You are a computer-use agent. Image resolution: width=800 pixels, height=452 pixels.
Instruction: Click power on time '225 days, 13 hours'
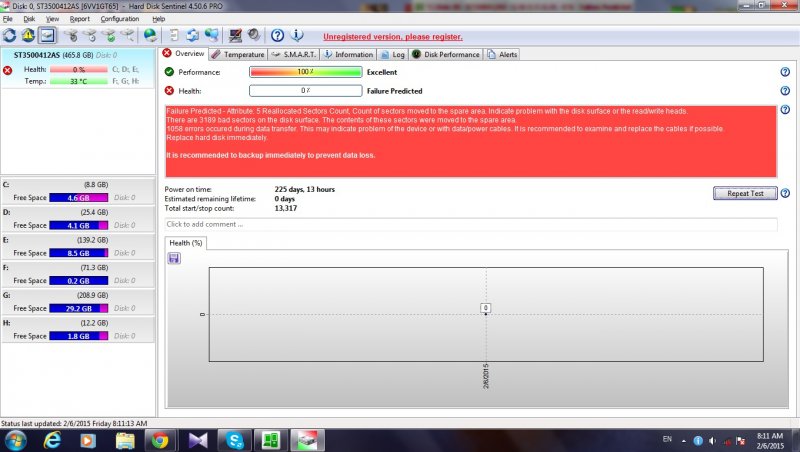[305, 189]
